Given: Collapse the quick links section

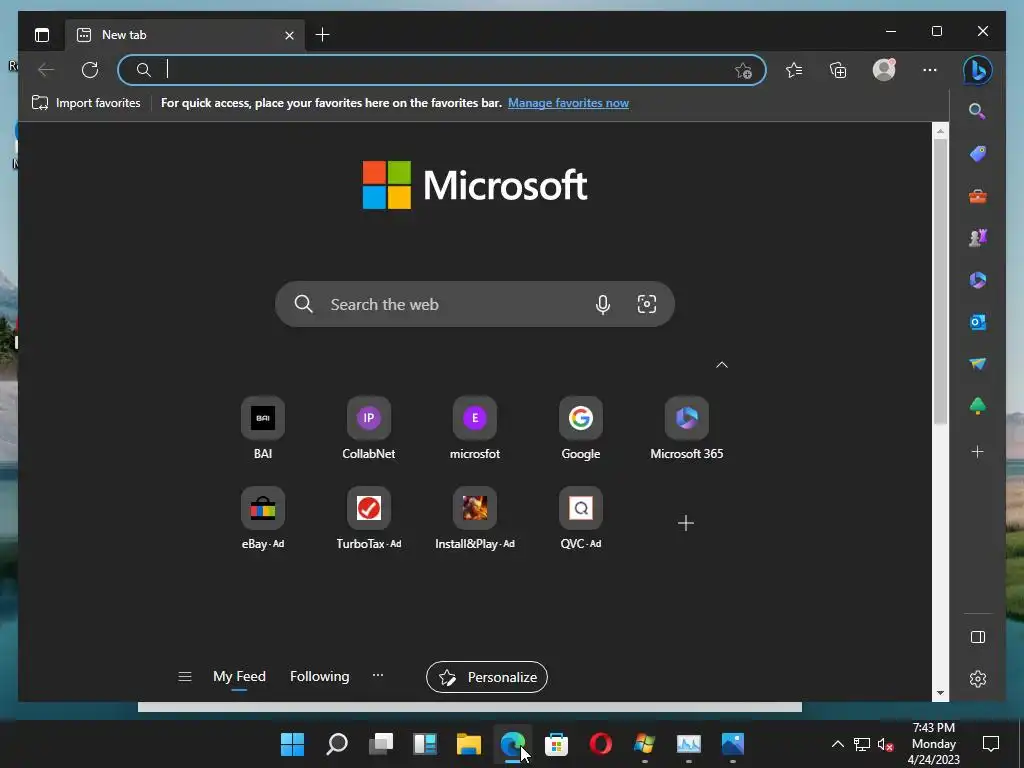Looking at the screenshot, I should point(722,364).
